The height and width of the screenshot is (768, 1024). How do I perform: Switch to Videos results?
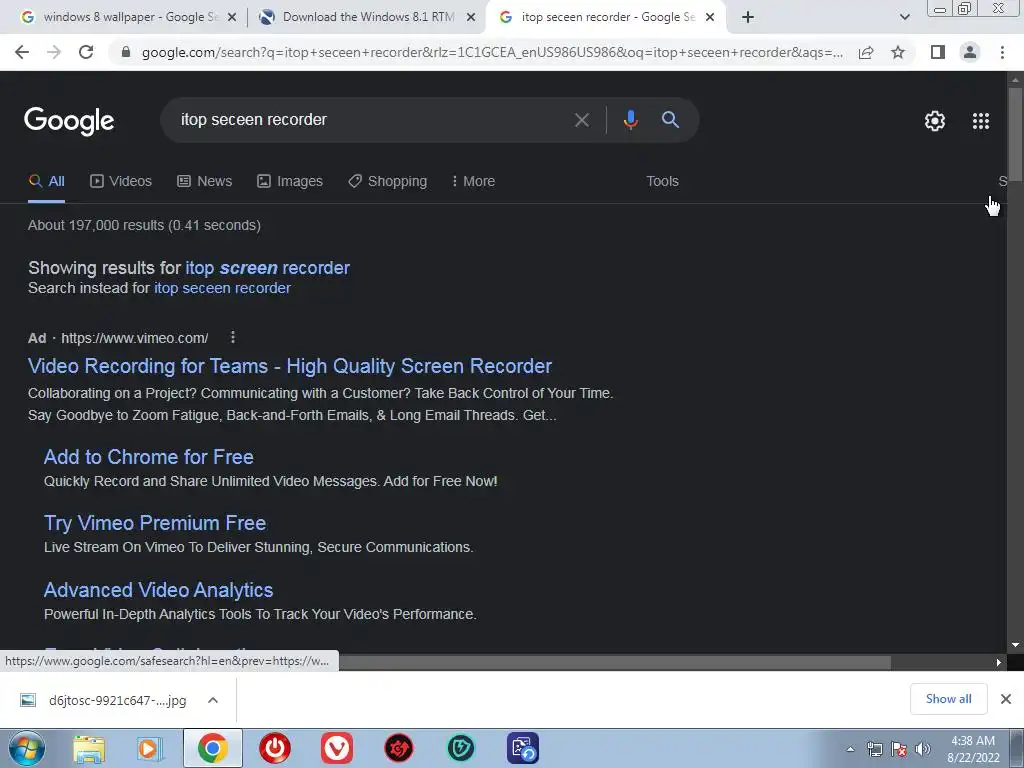[121, 182]
